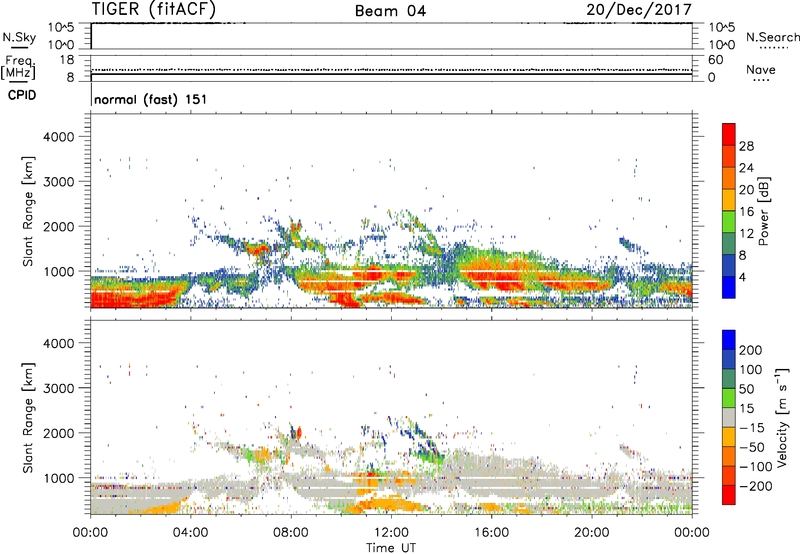Click the 28 tick on power colorbar
The width and height of the screenshot is (800, 554).
click(x=746, y=146)
